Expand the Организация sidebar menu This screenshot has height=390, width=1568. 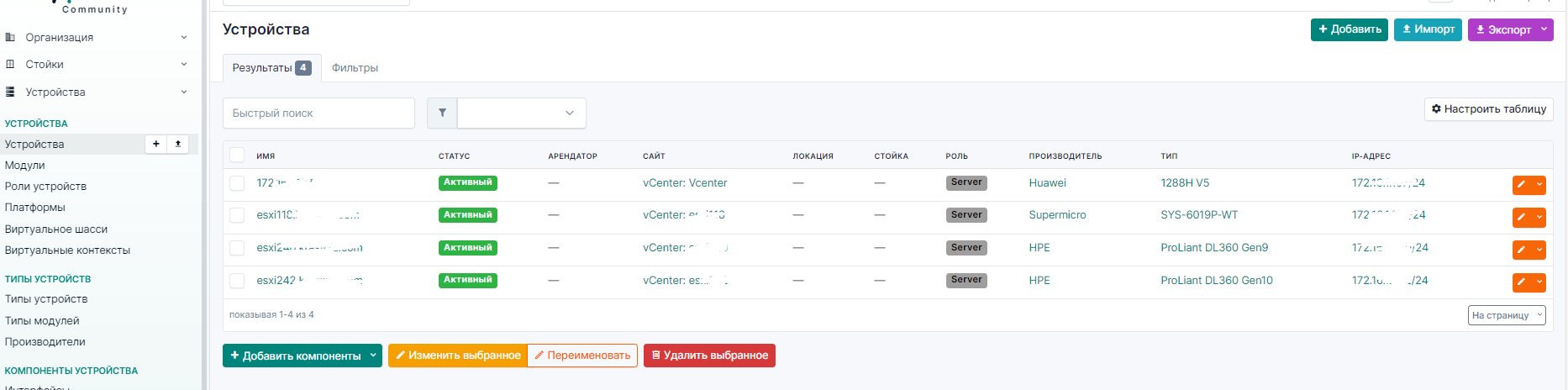(96, 38)
